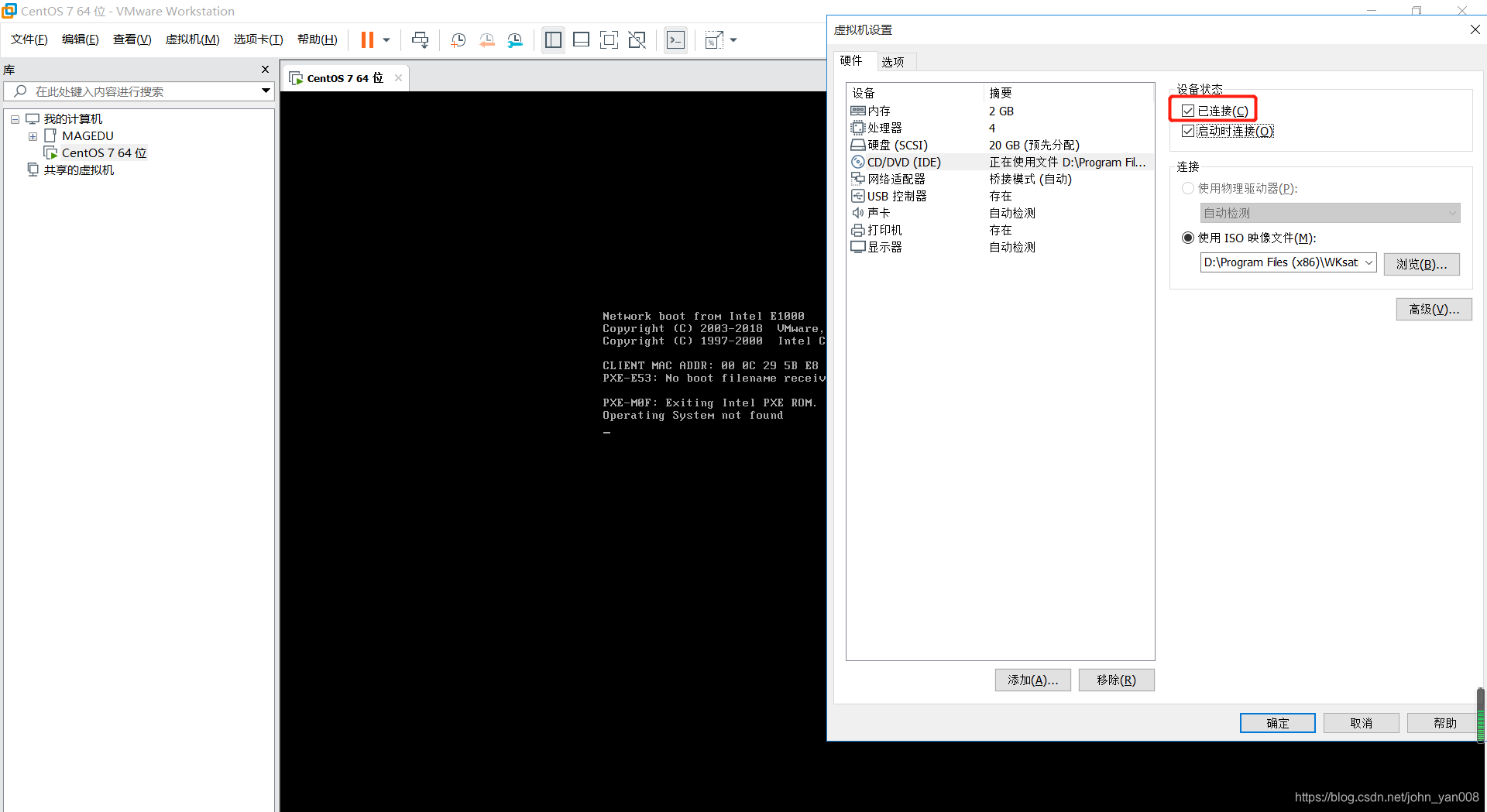Viewport: 1487px width, 812px height.
Task: Select MAGEDU in the library tree
Action: click(x=88, y=136)
